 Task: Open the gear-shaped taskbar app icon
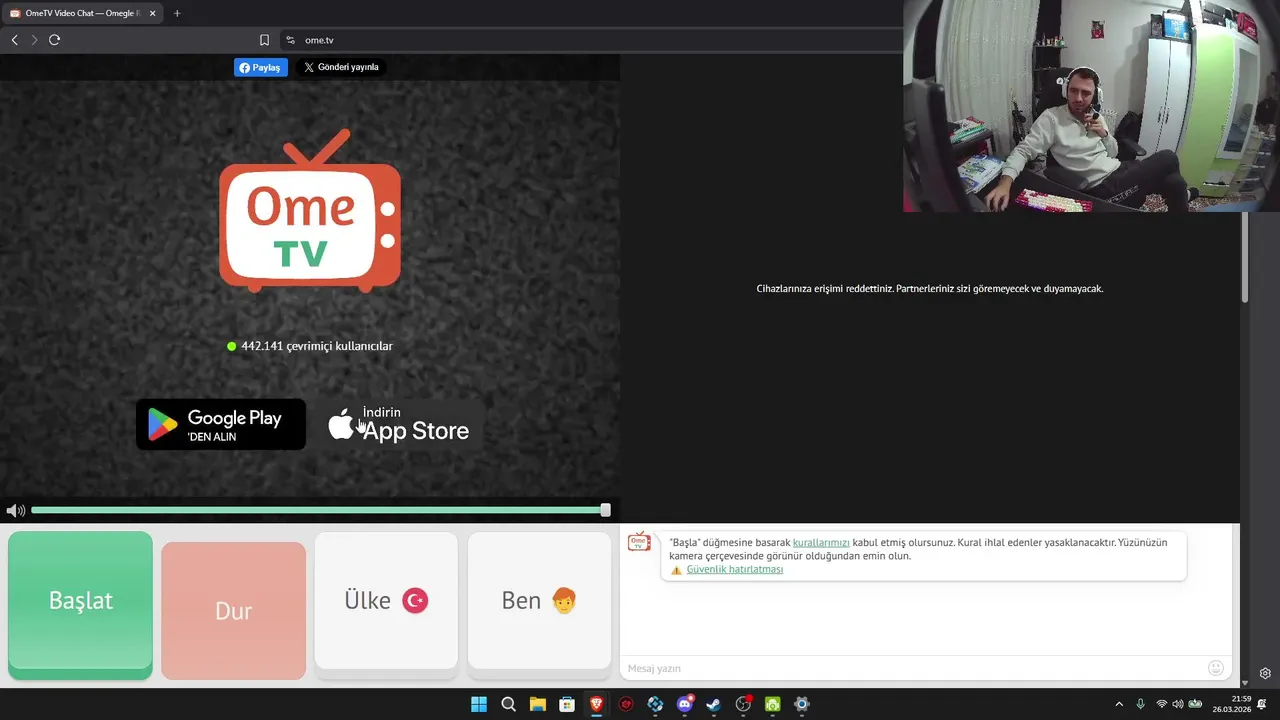point(801,704)
